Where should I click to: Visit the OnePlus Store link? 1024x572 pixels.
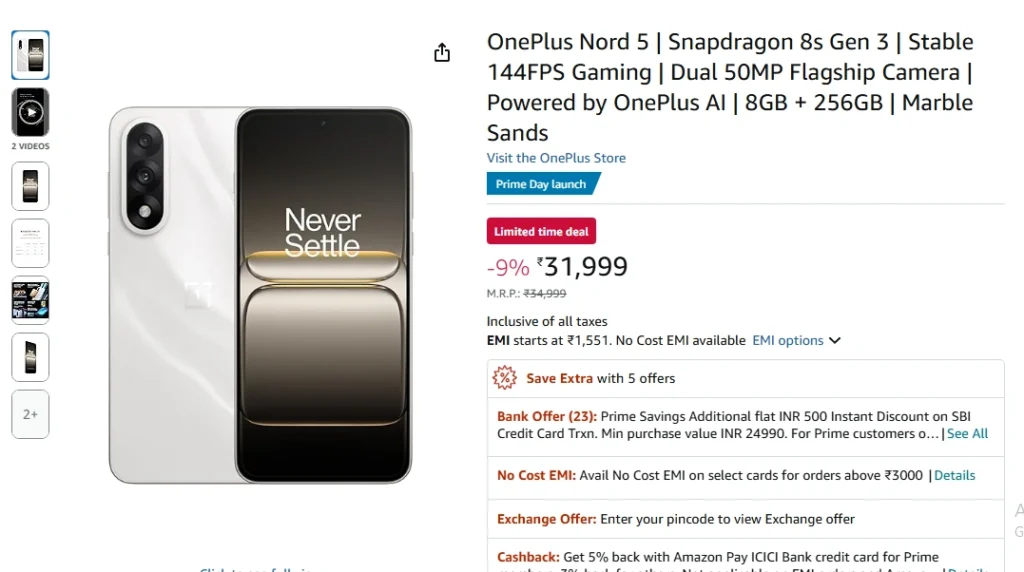(x=556, y=158)
